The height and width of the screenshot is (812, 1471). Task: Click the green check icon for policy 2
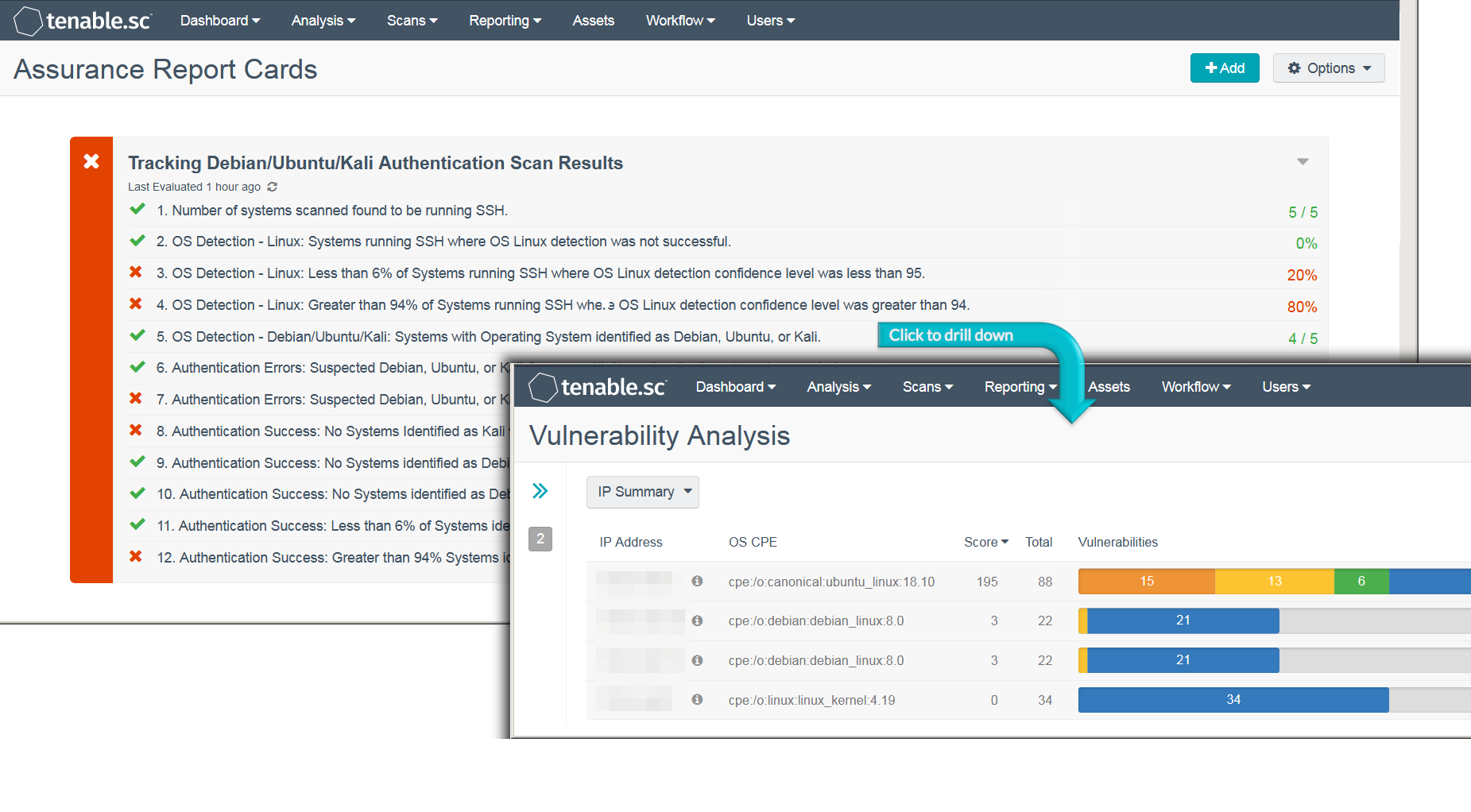tap(137, 240)
